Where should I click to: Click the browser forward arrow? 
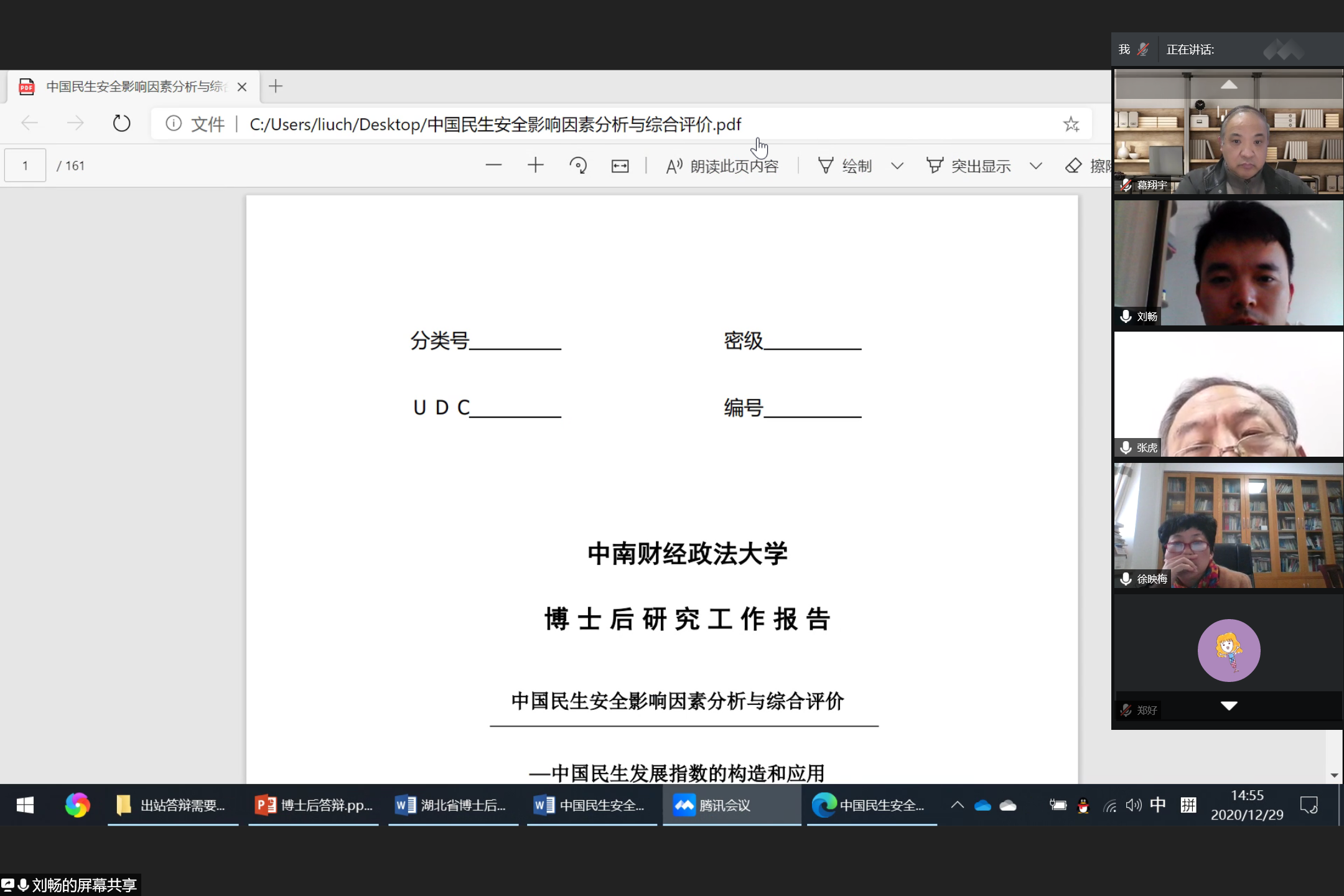coord(75,123)
